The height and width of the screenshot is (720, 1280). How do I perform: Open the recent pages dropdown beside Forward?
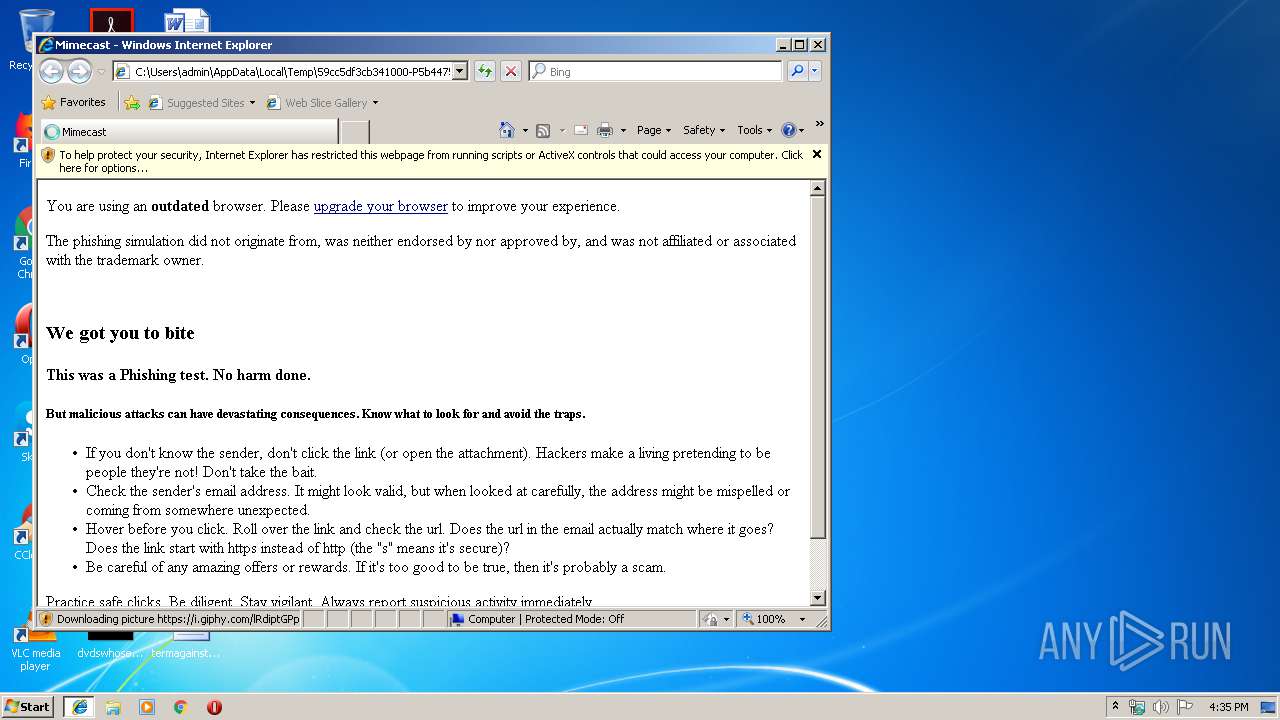tap(101, 72)
